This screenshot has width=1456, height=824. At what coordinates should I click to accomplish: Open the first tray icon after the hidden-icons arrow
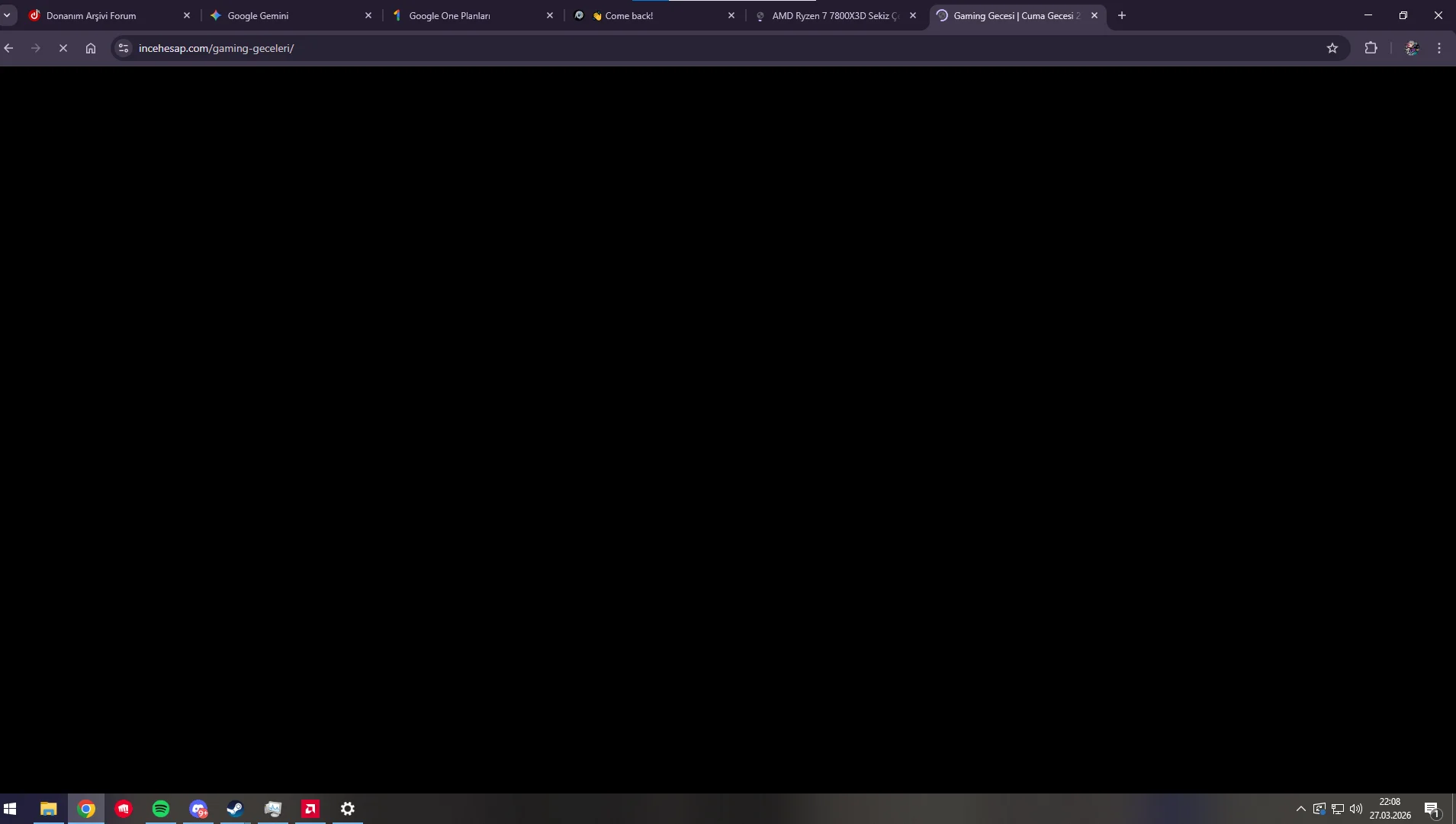pyautogui.click(x=1319, y=809)
